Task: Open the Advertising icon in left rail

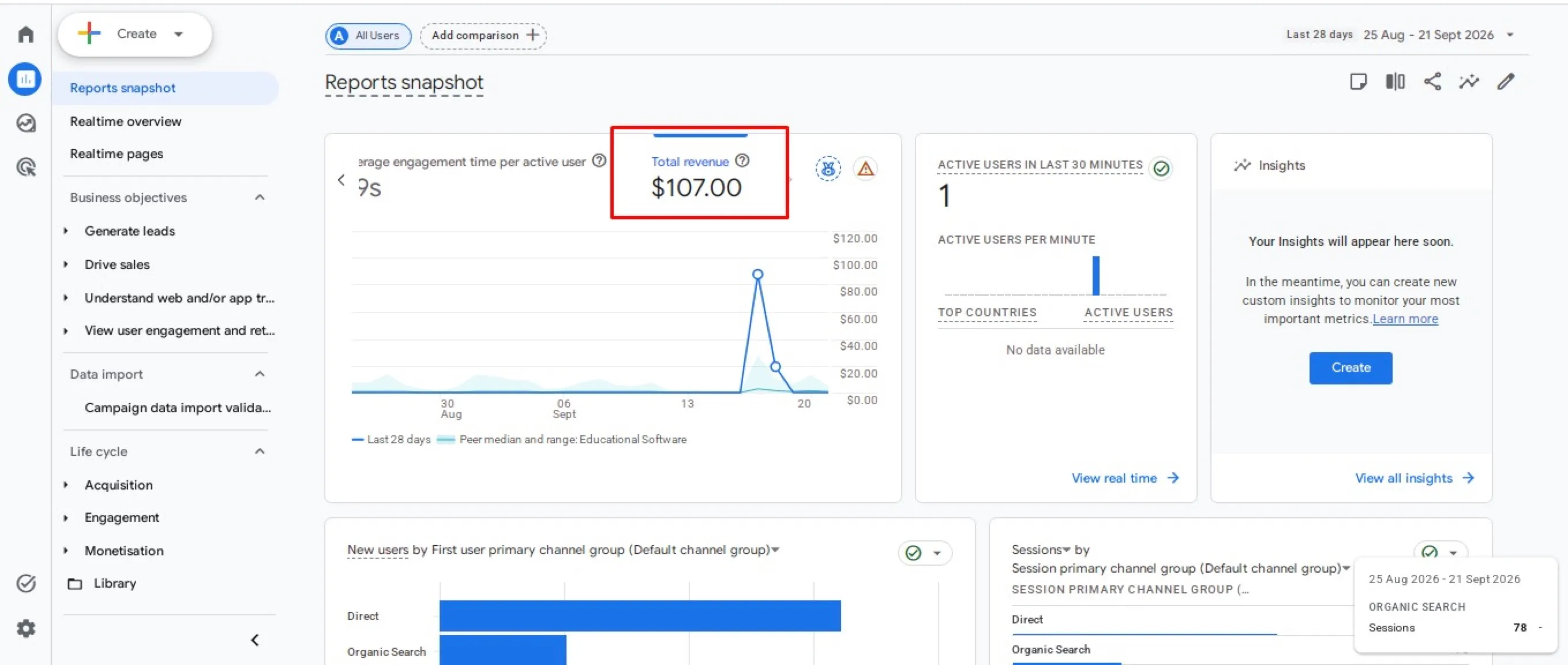Action: (25, 167)
